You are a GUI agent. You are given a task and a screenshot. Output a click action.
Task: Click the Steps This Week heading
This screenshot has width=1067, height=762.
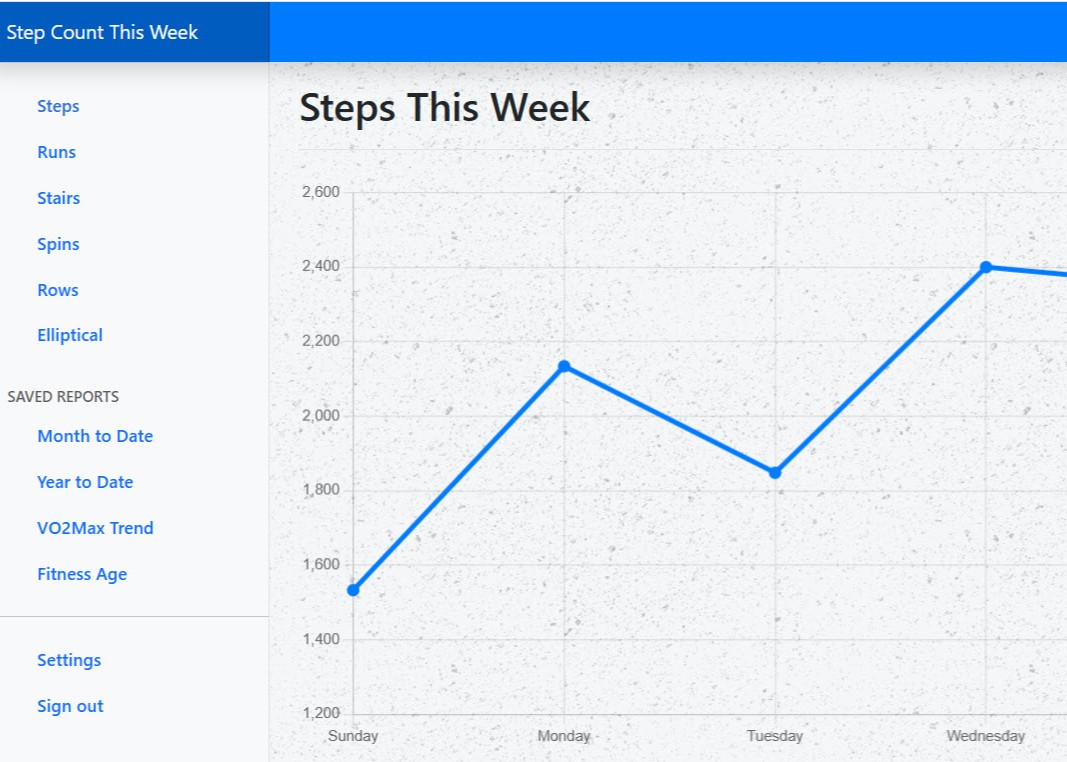tap(444, 107)
